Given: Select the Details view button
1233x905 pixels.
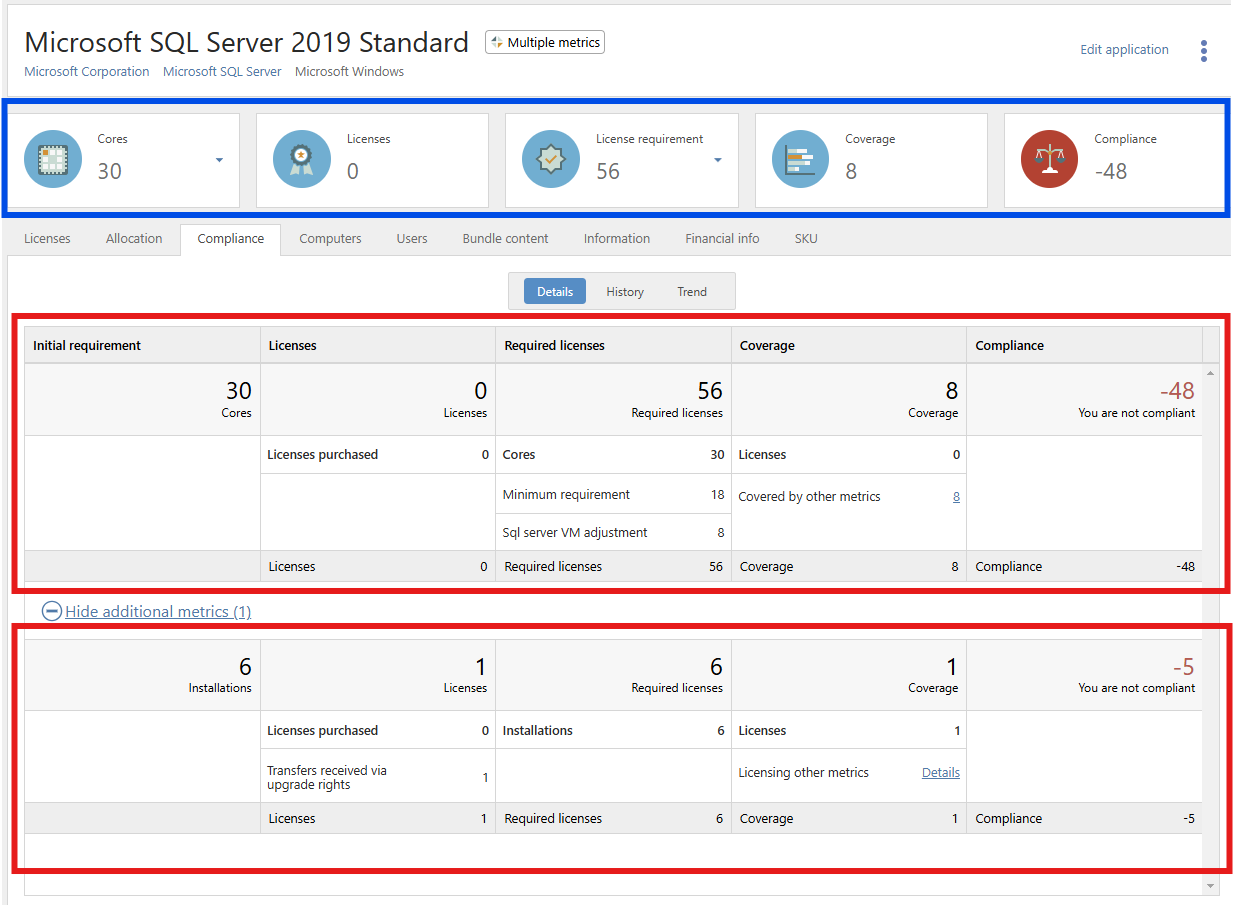Looking at the screenshot, I should coord(555,291).
